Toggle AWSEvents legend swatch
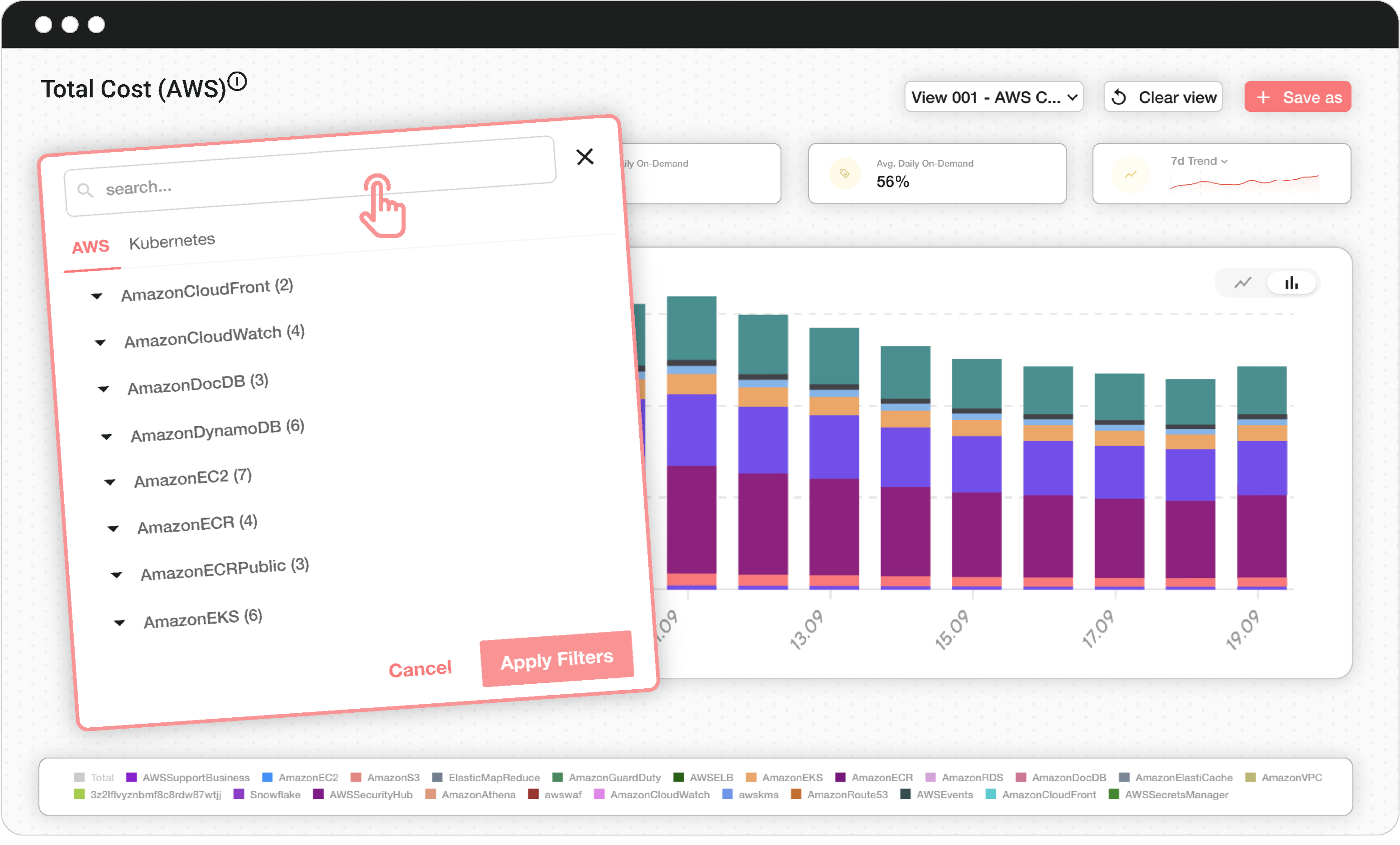 (906, 794)
